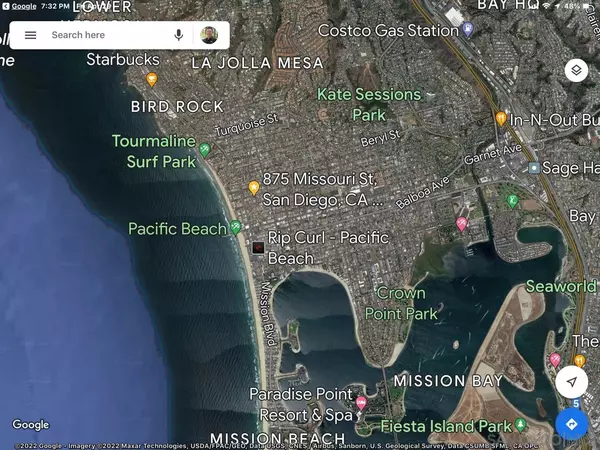Select the Rip Curl store marker

coord(258,248)
